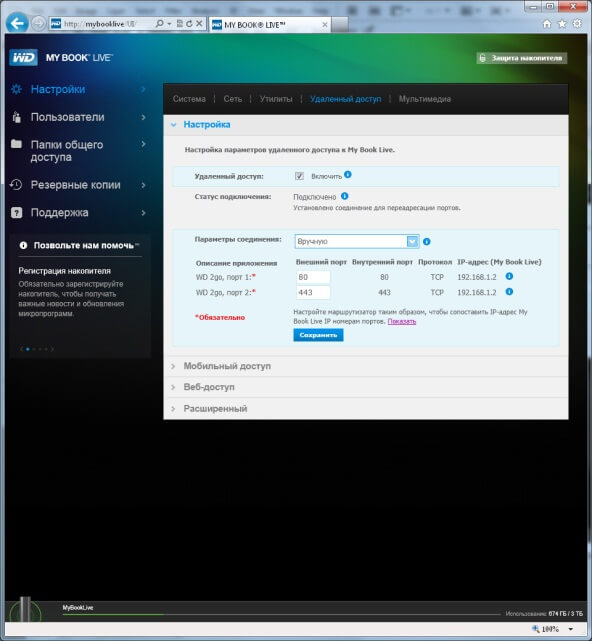Click info icon for WD 2go port 2 row
592x641 pixels.
point(509,292)
